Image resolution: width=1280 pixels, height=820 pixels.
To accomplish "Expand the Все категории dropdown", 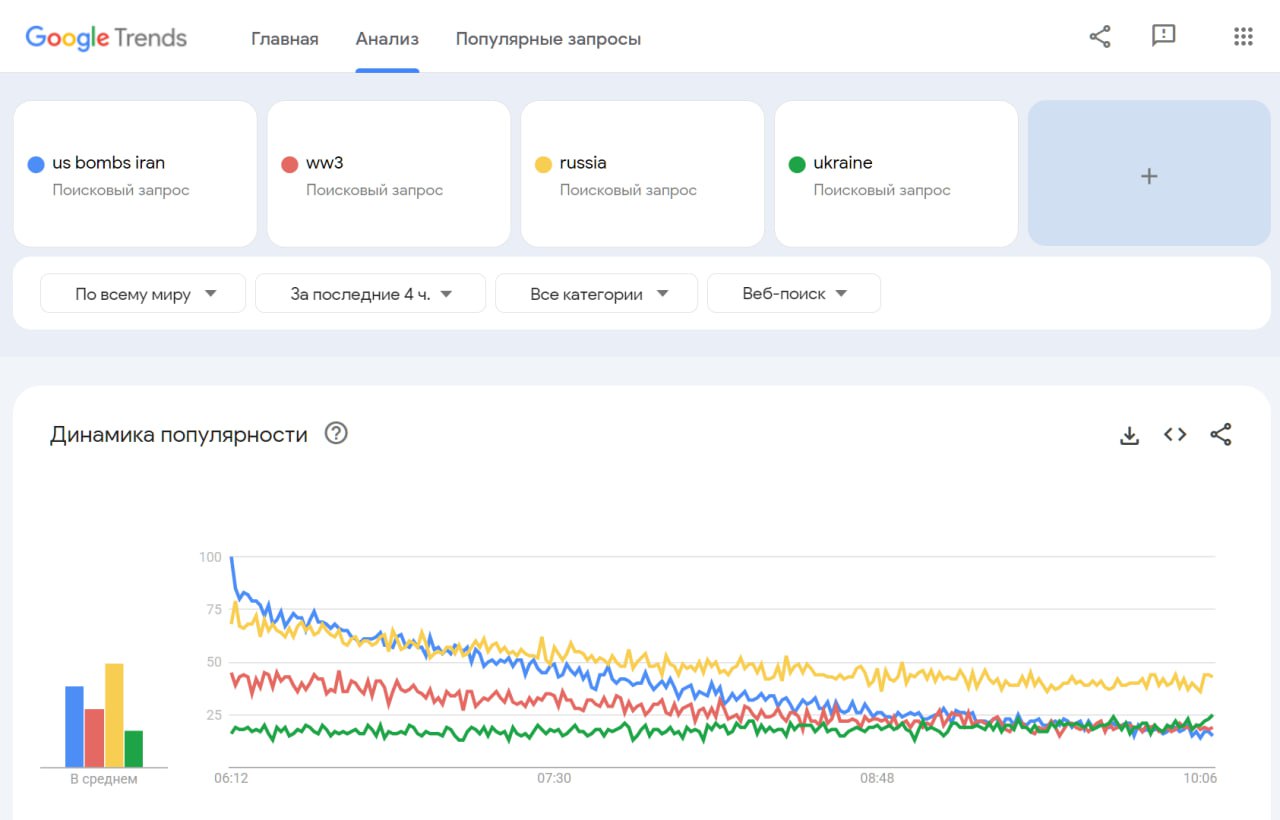I will 596,294.
